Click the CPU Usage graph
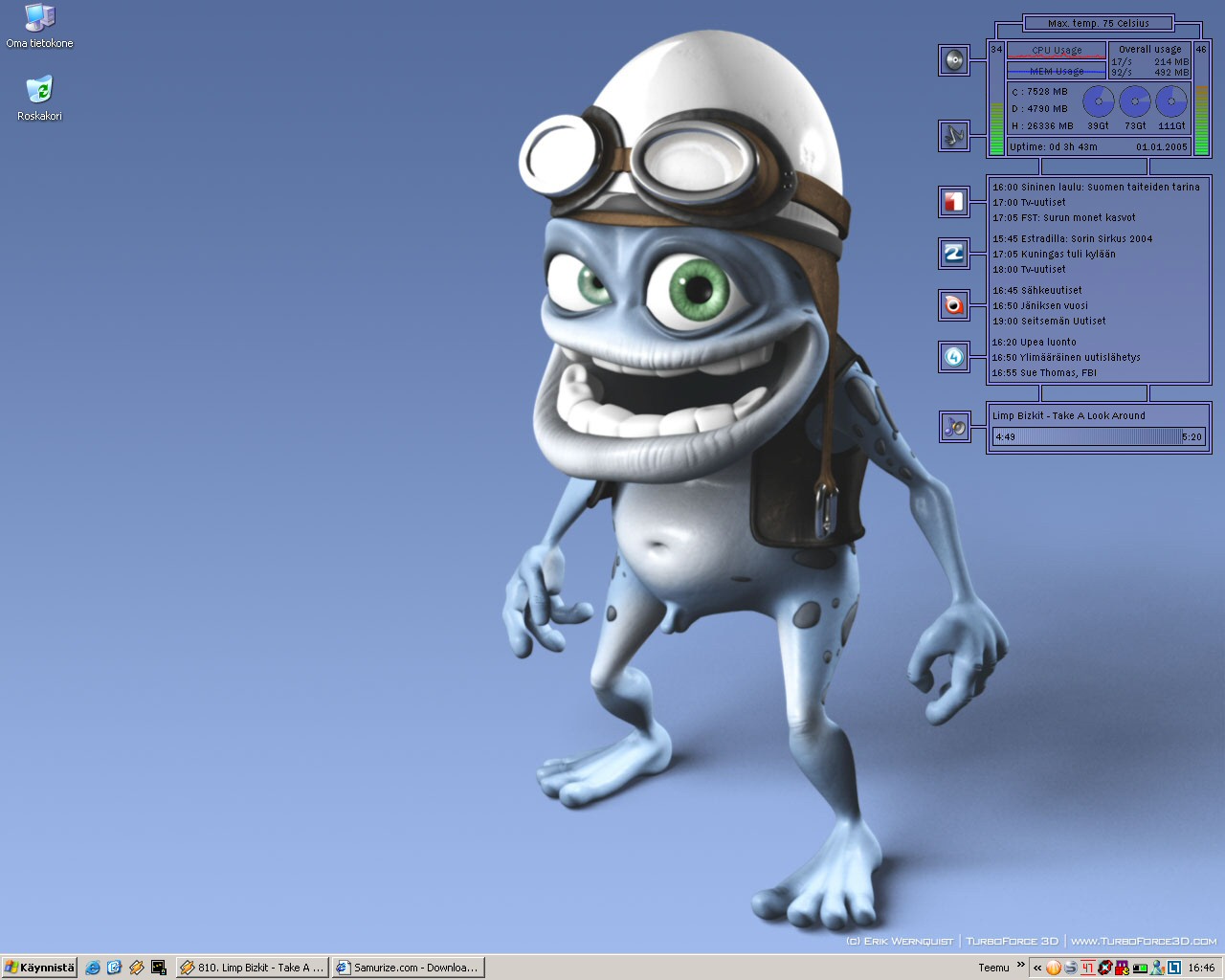Viewport: 1225px width, 980px height. [1057, 51]
